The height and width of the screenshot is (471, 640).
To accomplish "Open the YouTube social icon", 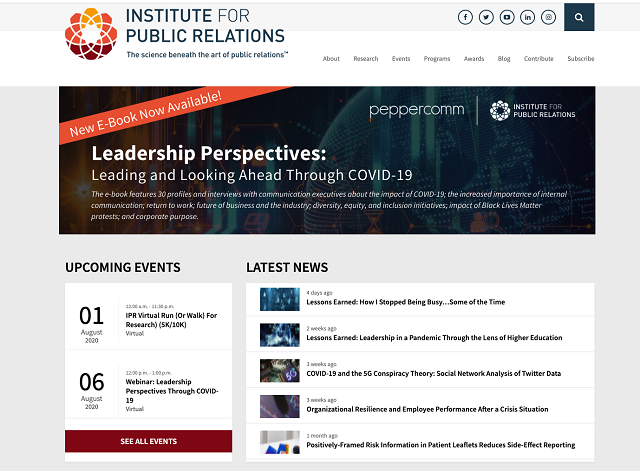I will coord(507,17).
